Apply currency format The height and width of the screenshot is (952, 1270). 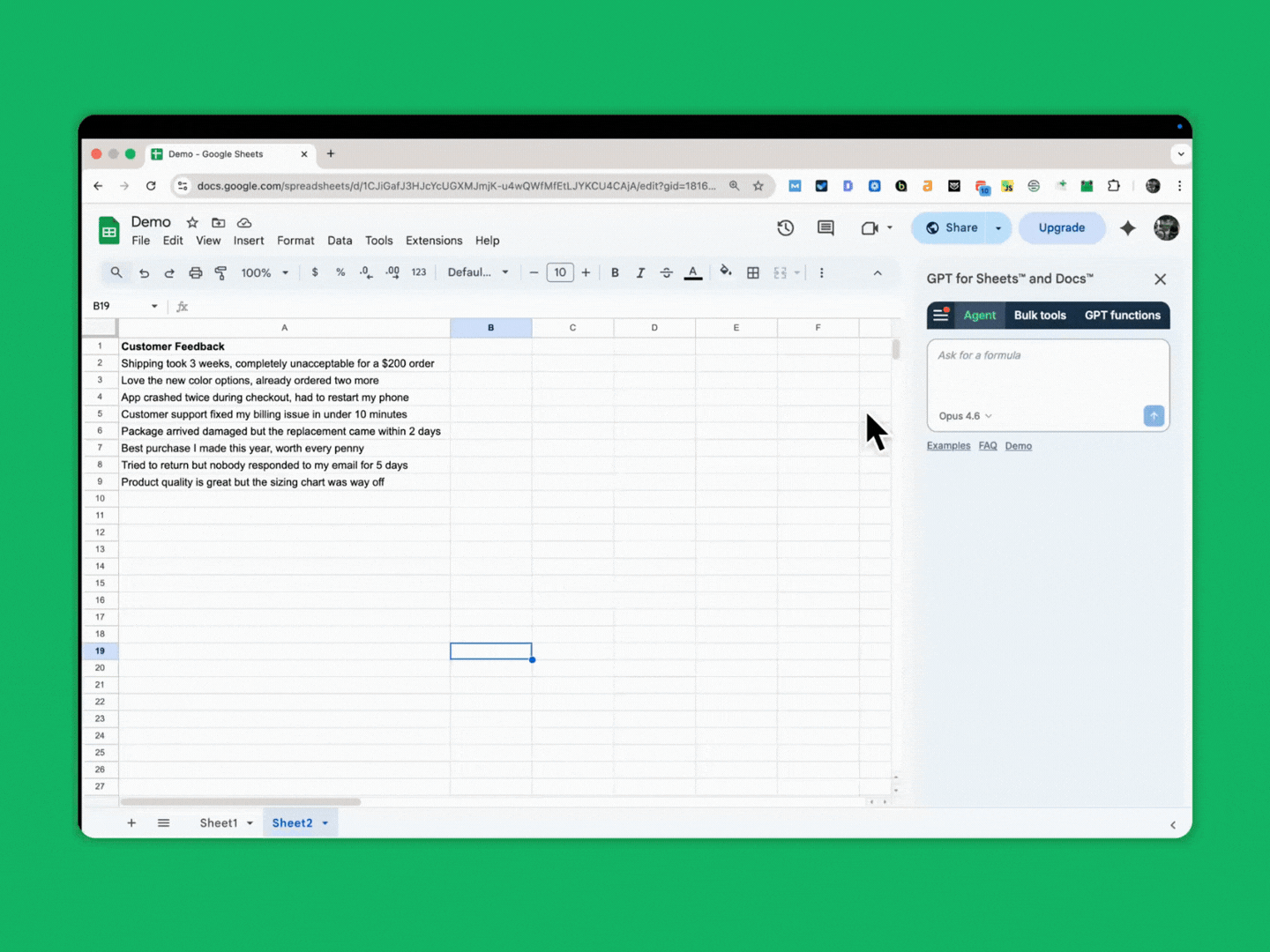[315, 272]
